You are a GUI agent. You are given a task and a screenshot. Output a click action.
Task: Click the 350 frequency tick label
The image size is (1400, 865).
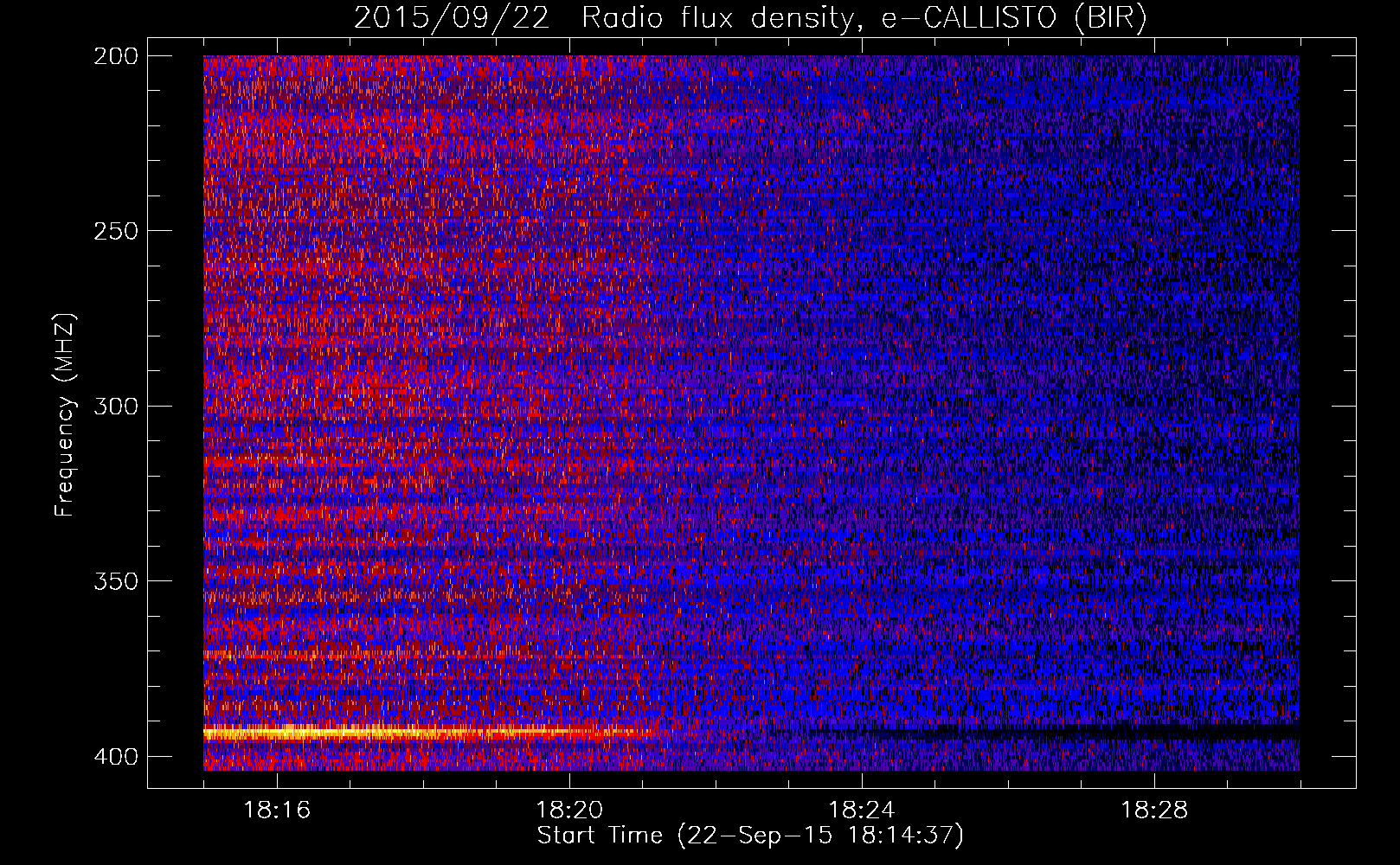click(115, 581)
